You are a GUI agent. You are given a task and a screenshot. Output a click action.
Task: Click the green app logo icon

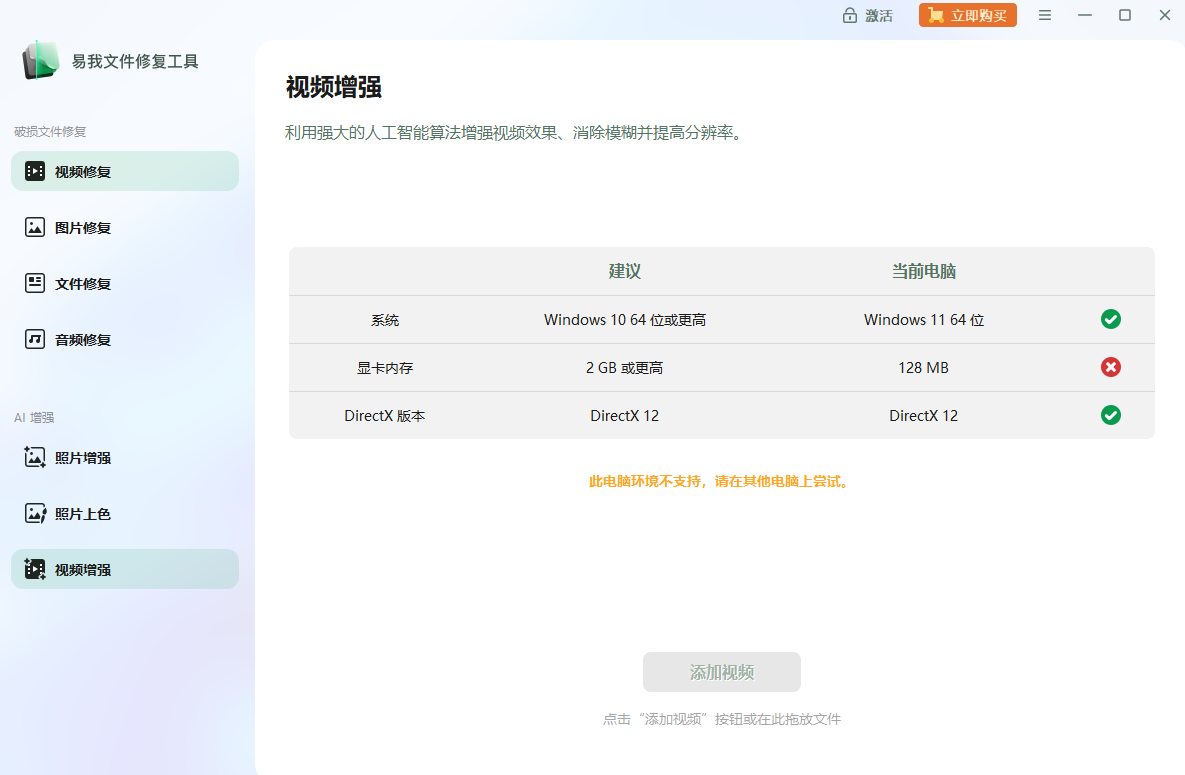pyautogui.click(x=41, y=61)
